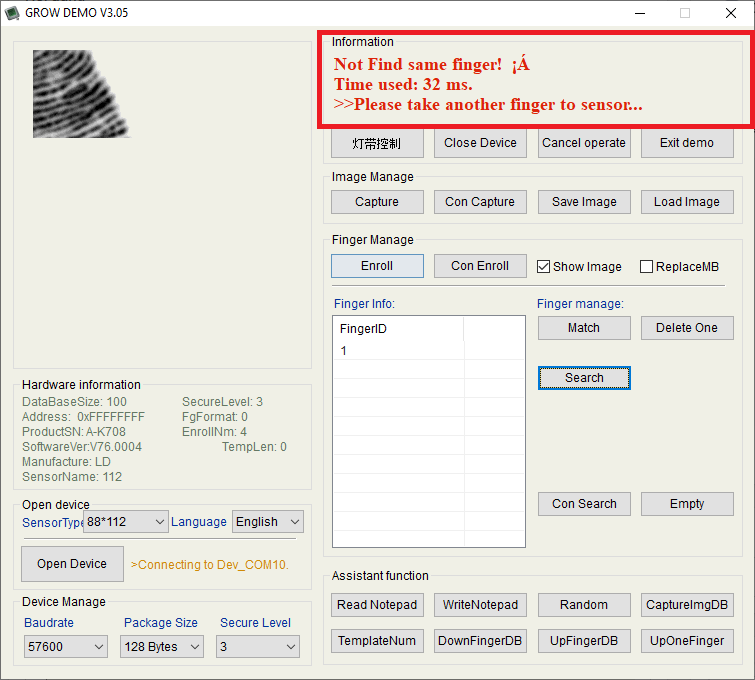Enable the ReplaceMB checkbox

pyautogui.click(x=646, y=267)
